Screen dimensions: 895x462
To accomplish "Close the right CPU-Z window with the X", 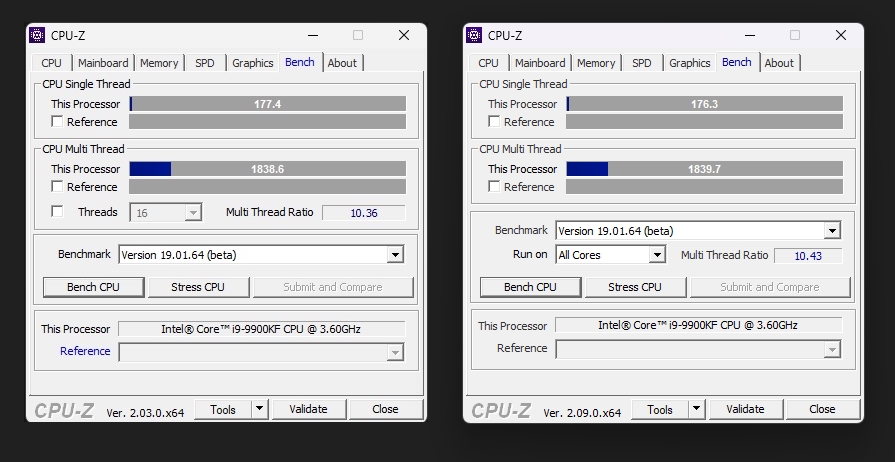I will point(841,35).
